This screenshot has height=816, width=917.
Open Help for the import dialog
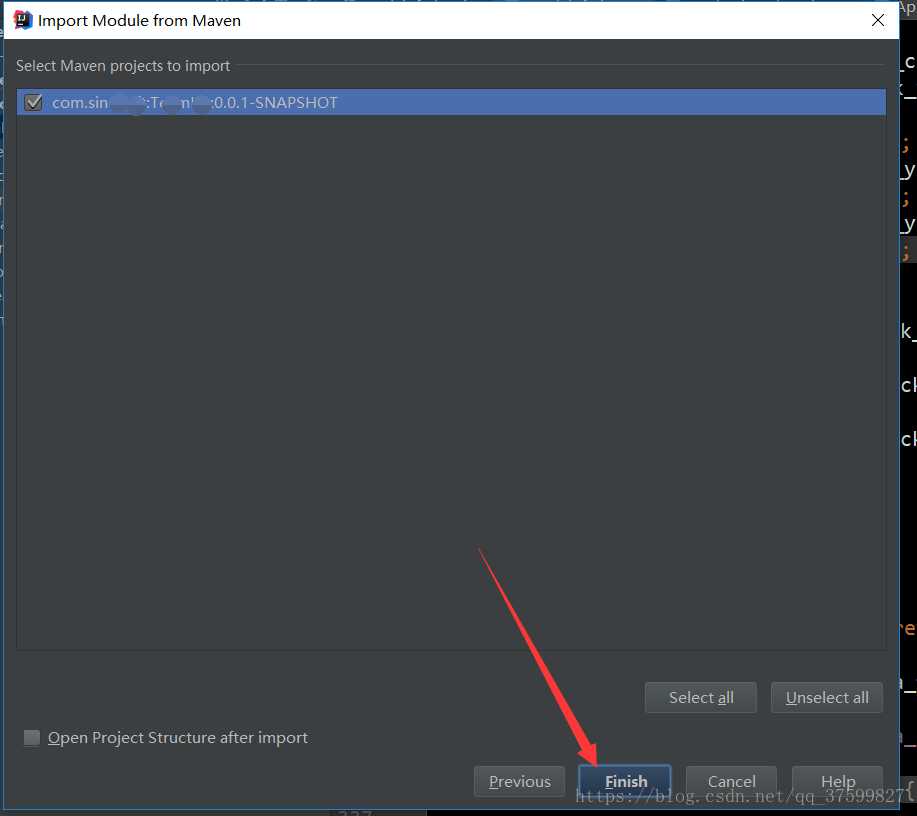coord(837,781)
